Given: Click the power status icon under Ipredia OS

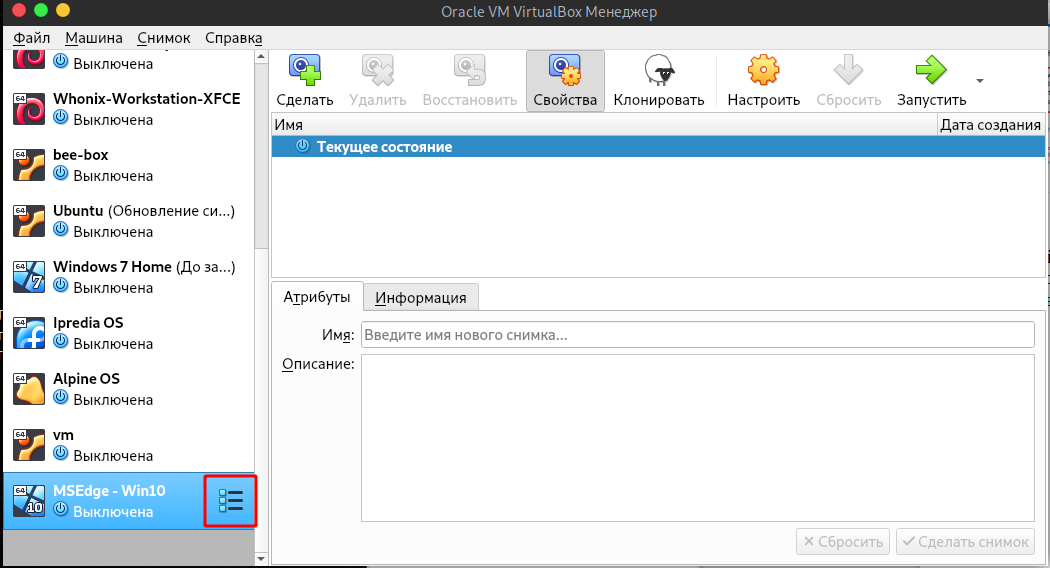Looking at the screenshot, I should pyautogui.click(x=61, y=341).
